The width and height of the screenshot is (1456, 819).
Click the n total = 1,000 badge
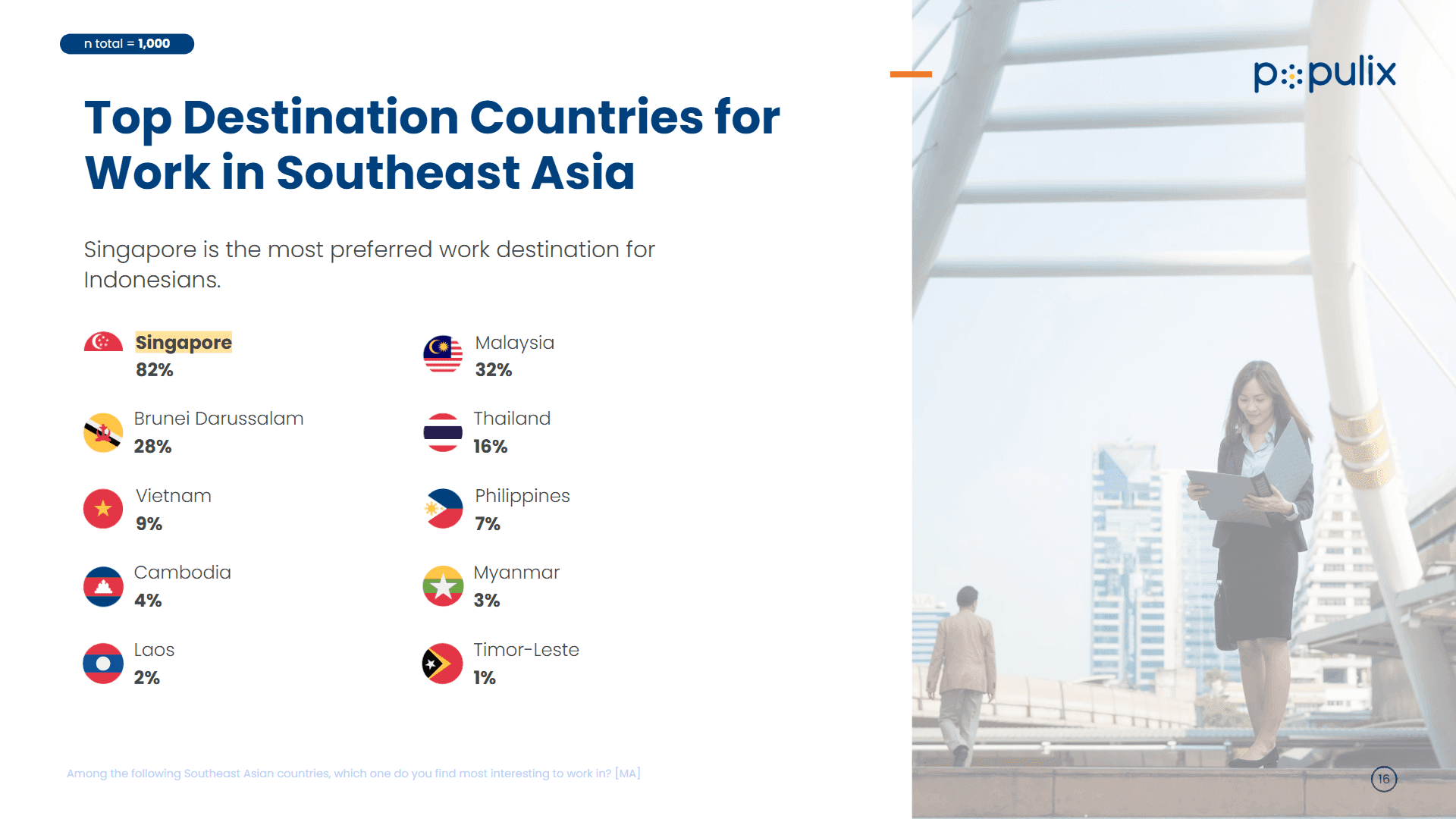click(x=127, y=44)
